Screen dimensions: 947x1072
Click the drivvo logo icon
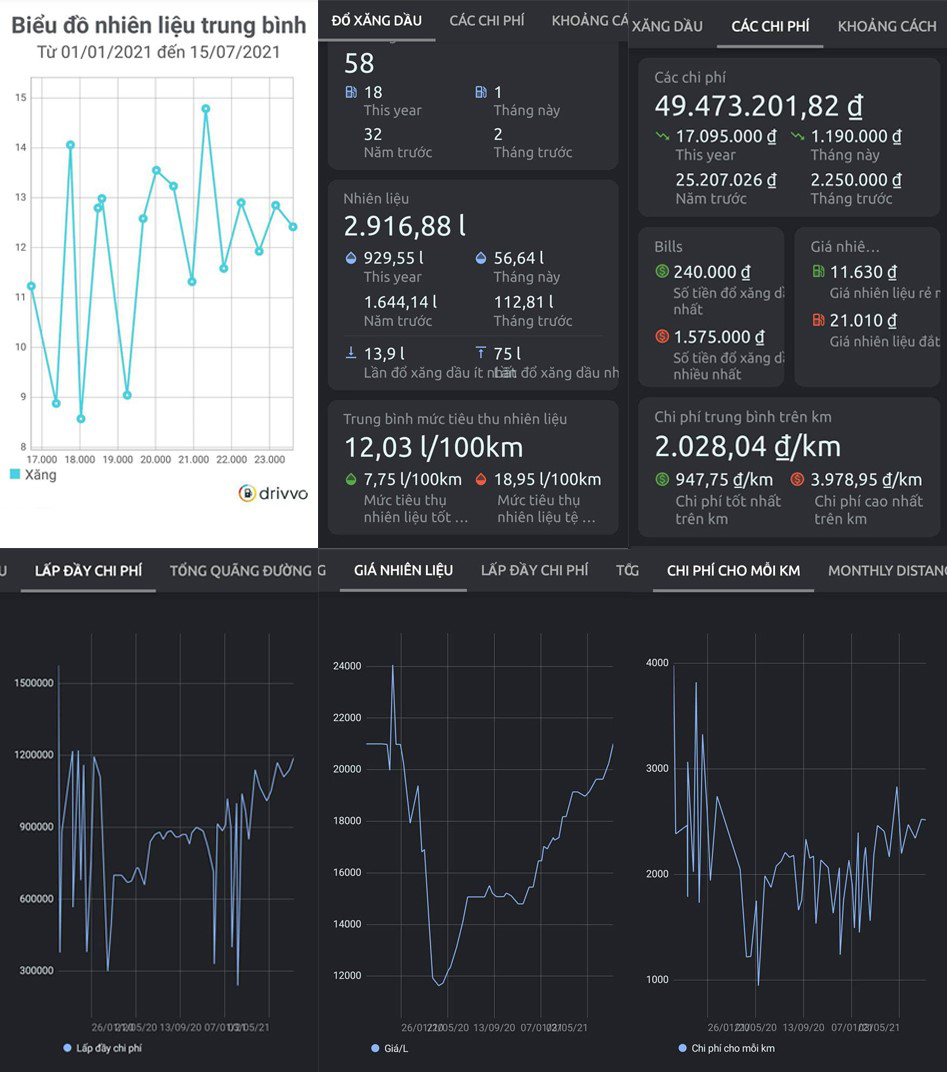click(x=247, y=493)
